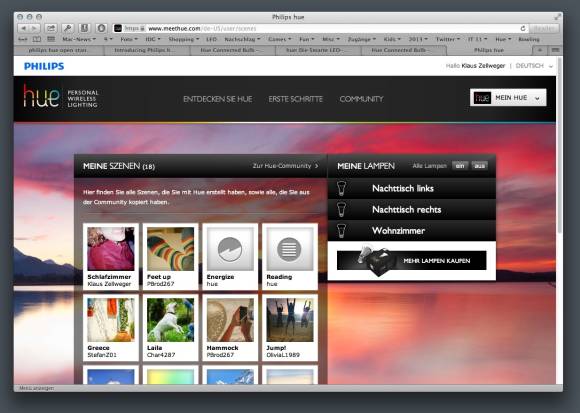Viewport: 580px width, 413px height.
Task: Click the open-book bookmarks icon
Action: point(37,39)
